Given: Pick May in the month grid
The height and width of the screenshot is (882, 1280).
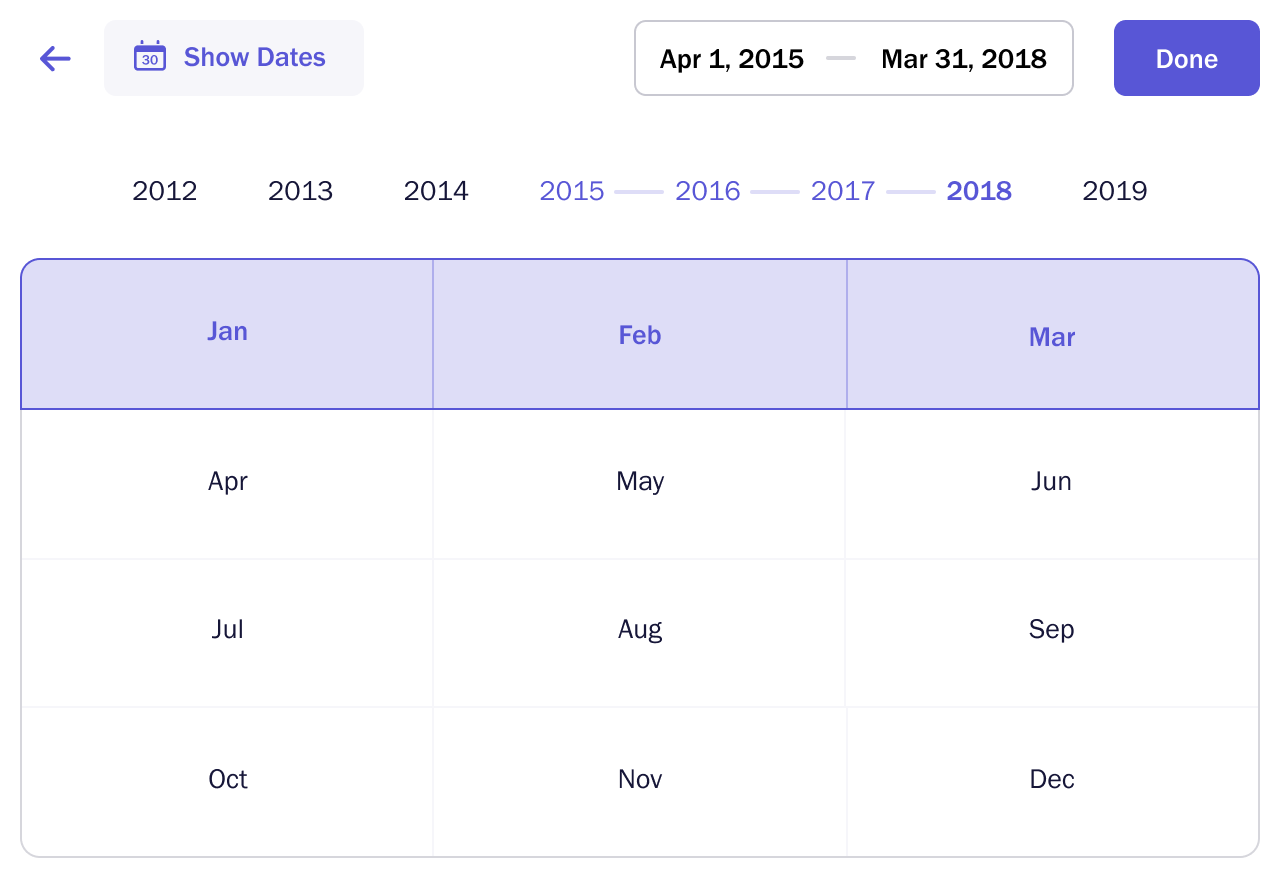Looking at the screenshot, I should pos(640,482).
